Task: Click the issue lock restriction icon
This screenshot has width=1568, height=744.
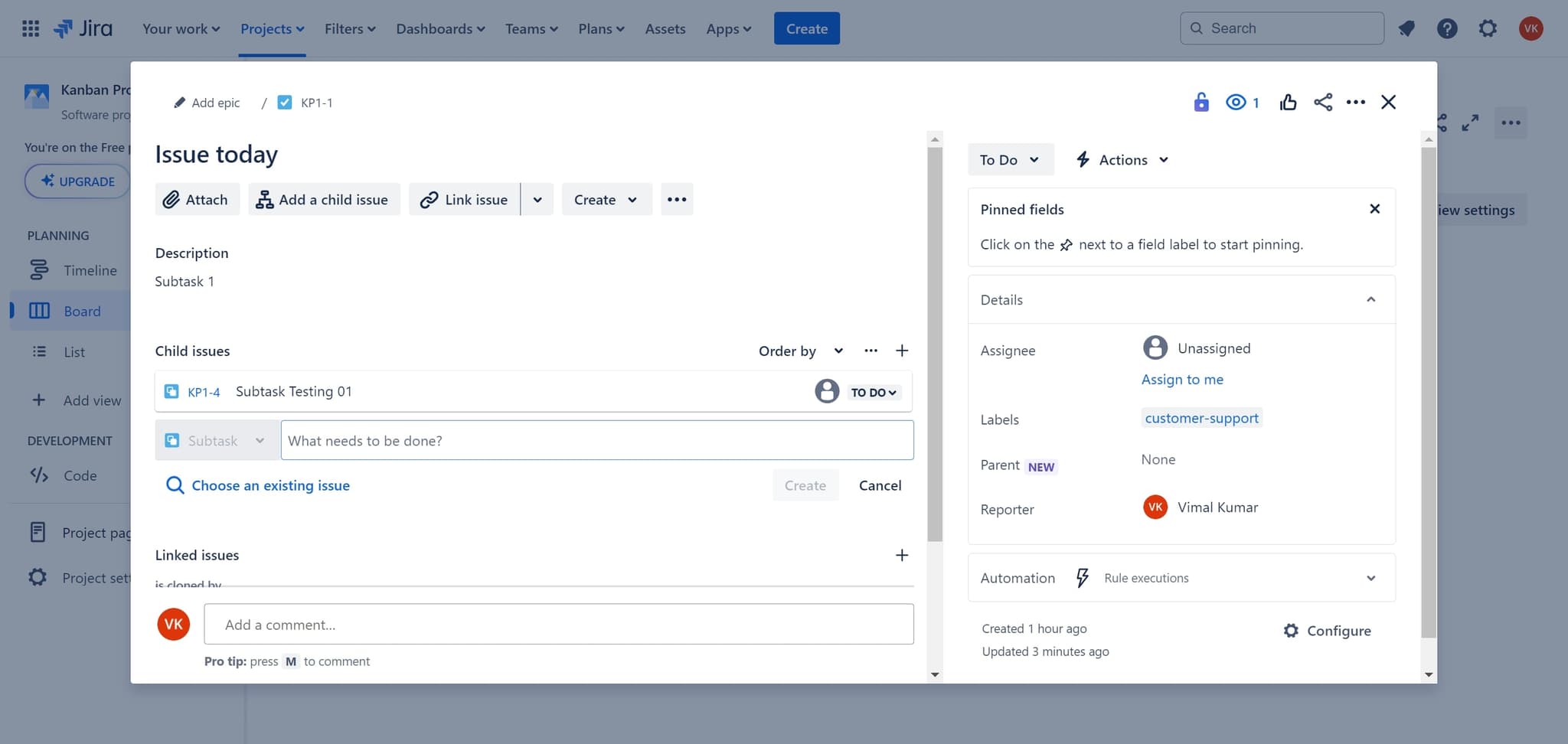Action: pyautogui.click(x=1200, y=103)
